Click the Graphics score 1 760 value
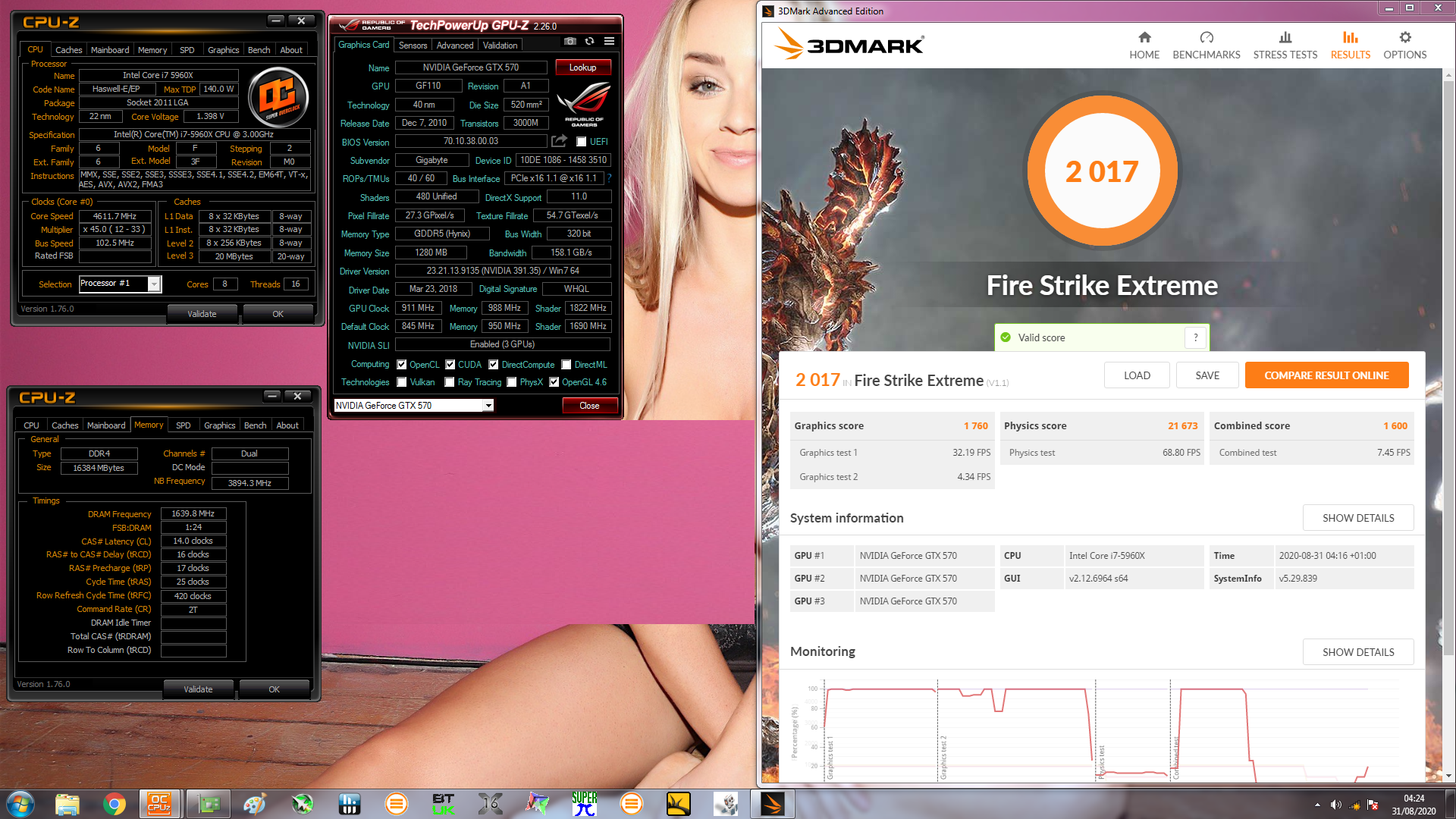Image resolution: width=1456 pixels, height=819 pixels. [x=975, y=426]
